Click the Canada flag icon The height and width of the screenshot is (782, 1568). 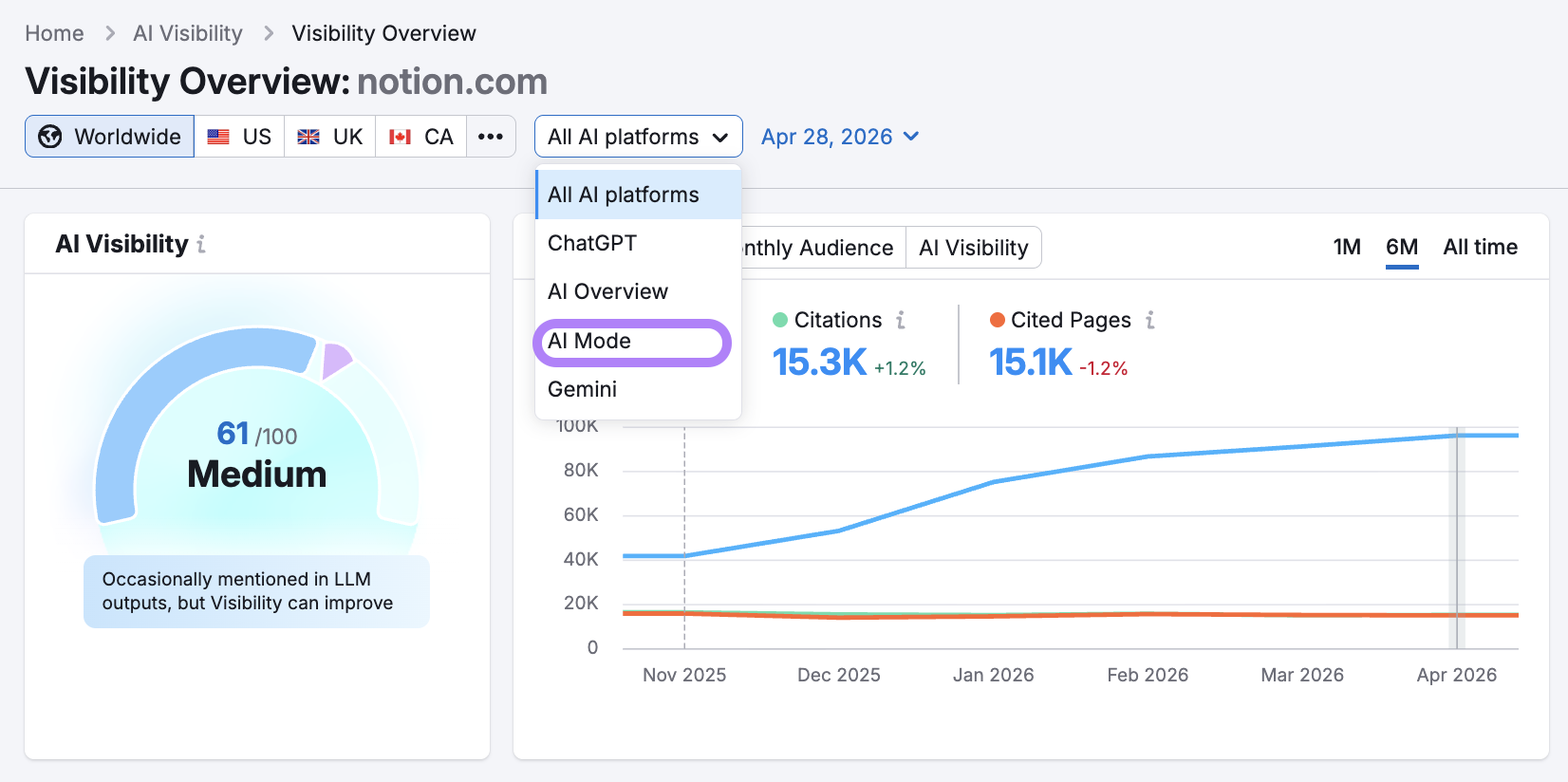pyautogui.click(x=401, y=137)
